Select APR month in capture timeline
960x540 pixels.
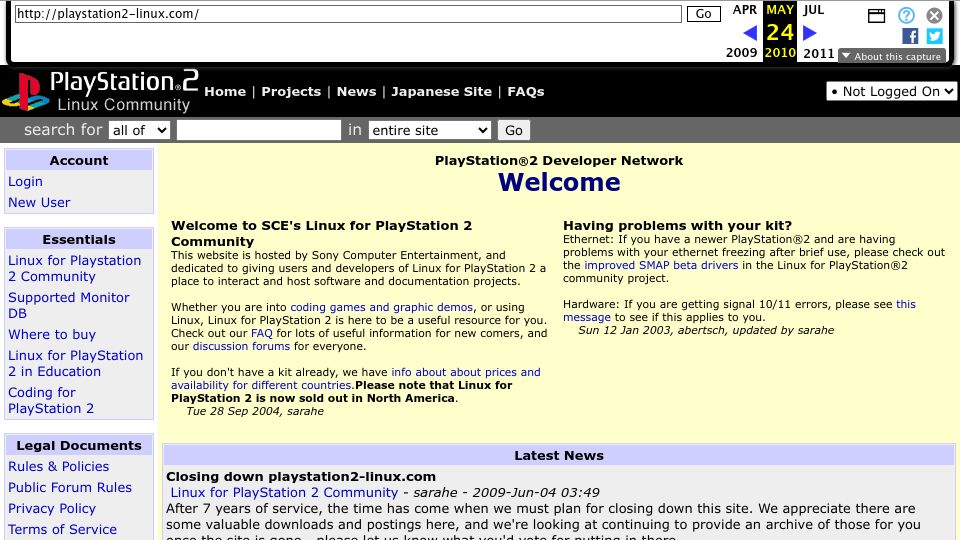(x=744, y=10)
